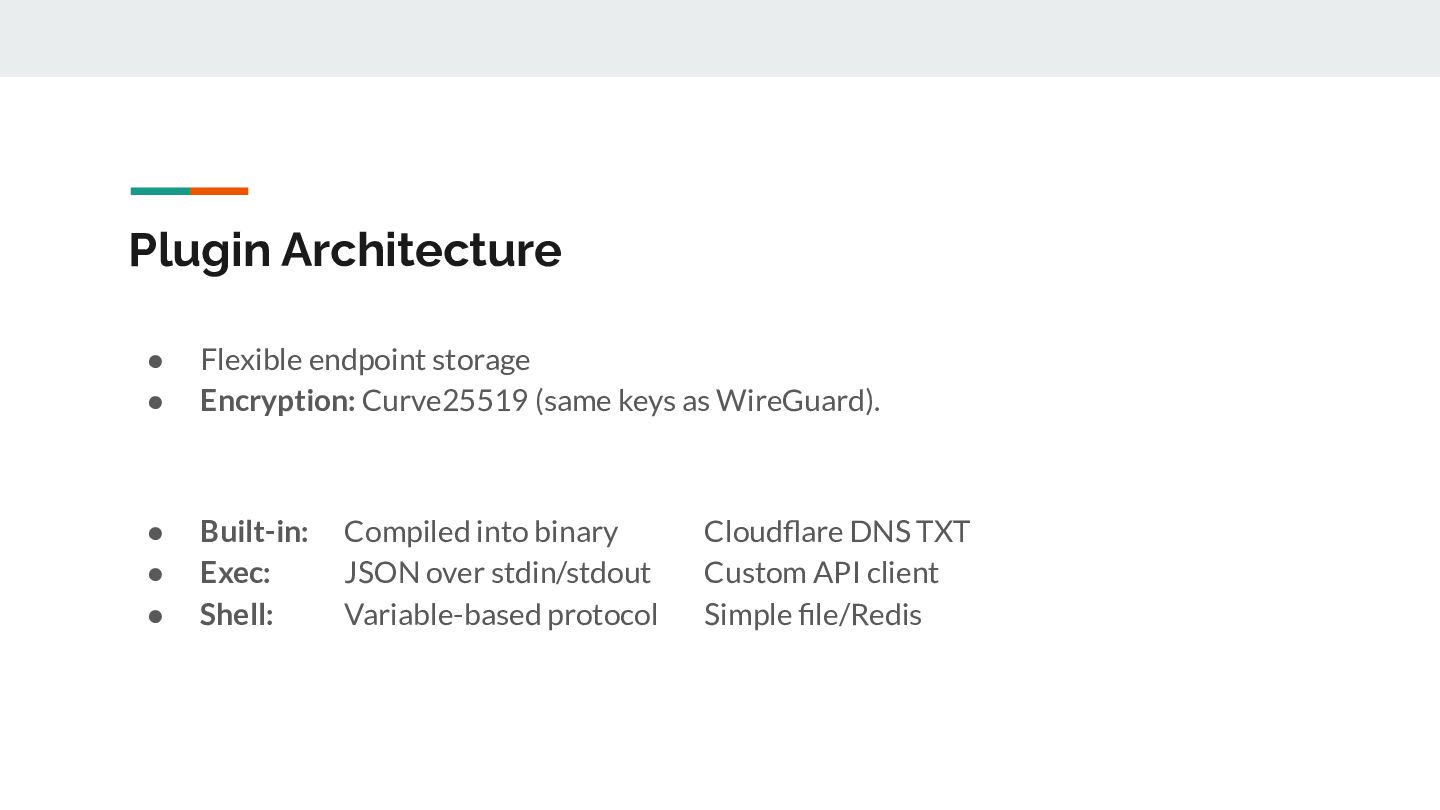Screen dimensions: 1440x810
Task: Click 'JSON over stdin/stdout' text
Action: click(497, 572)
